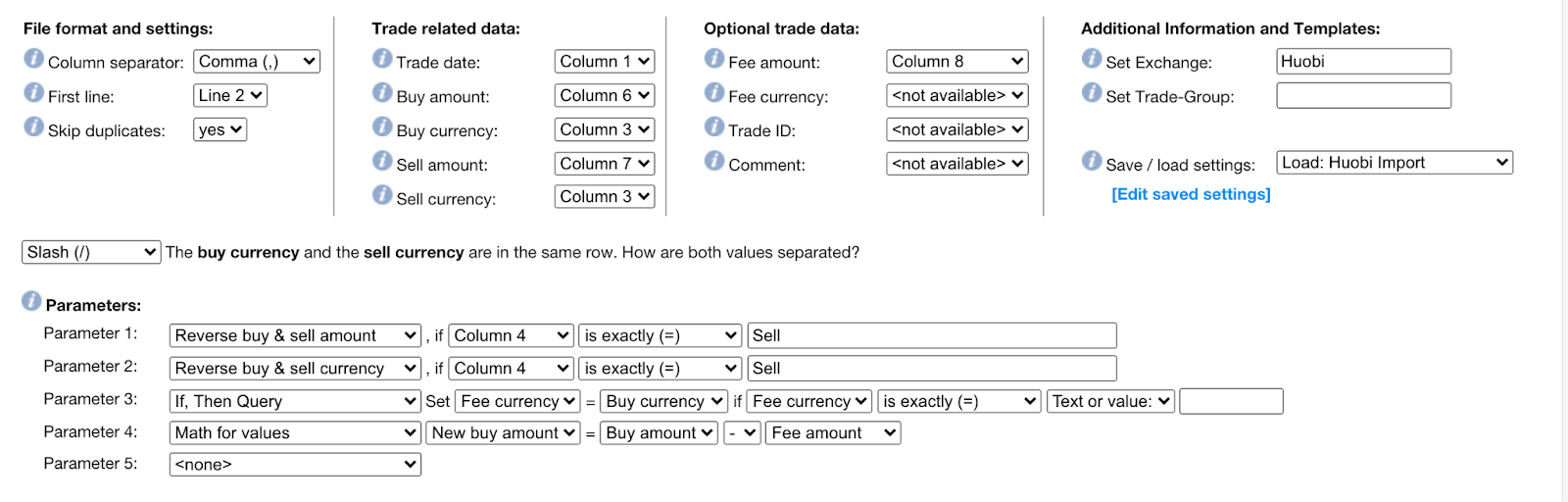The image size is (1568, 502).
Task: Open the Column separator dropdown
Action: point(257,62)
